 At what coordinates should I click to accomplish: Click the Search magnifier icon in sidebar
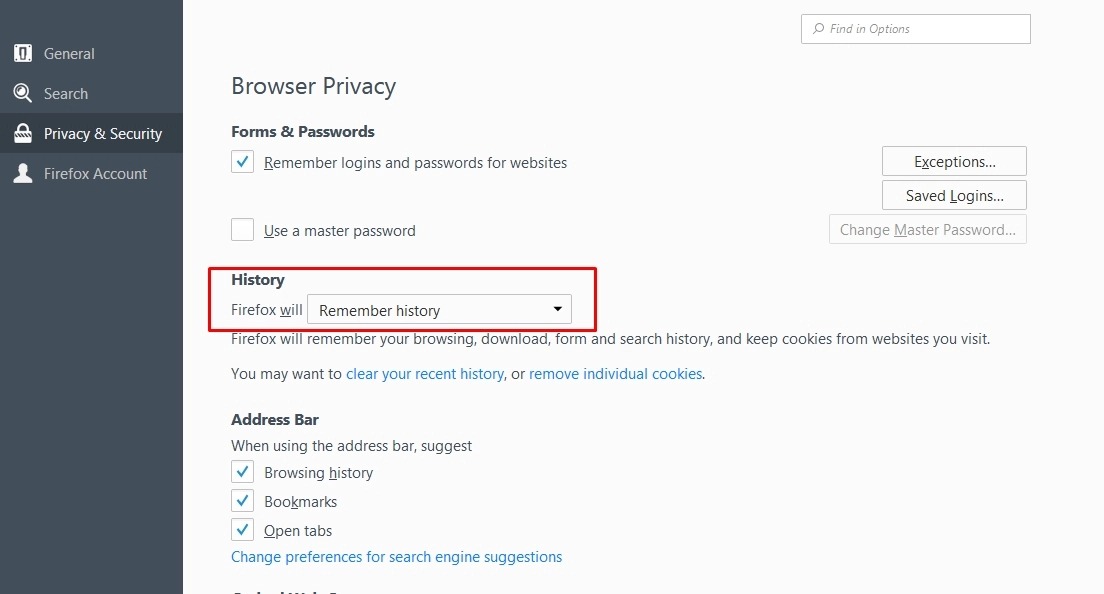tap(22, 94)
